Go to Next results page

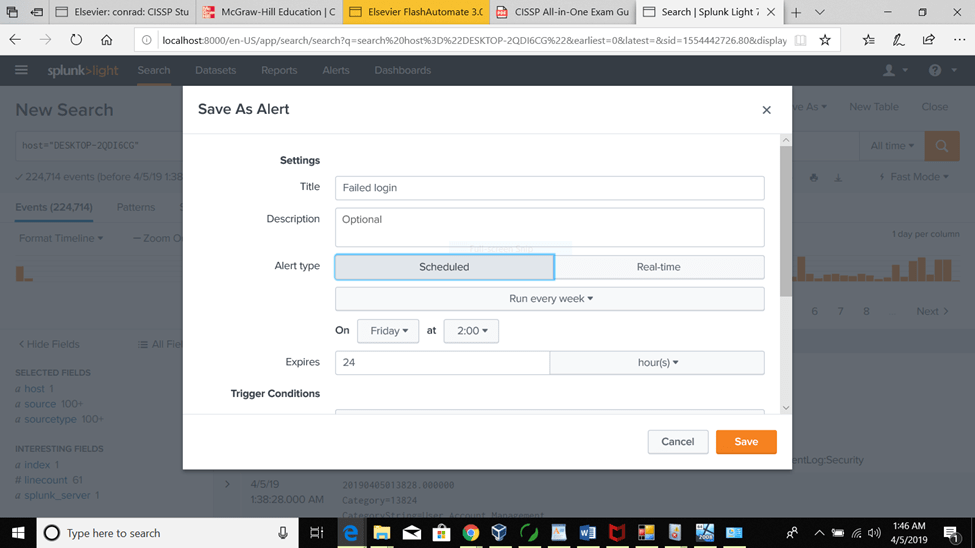coord(932,311)
